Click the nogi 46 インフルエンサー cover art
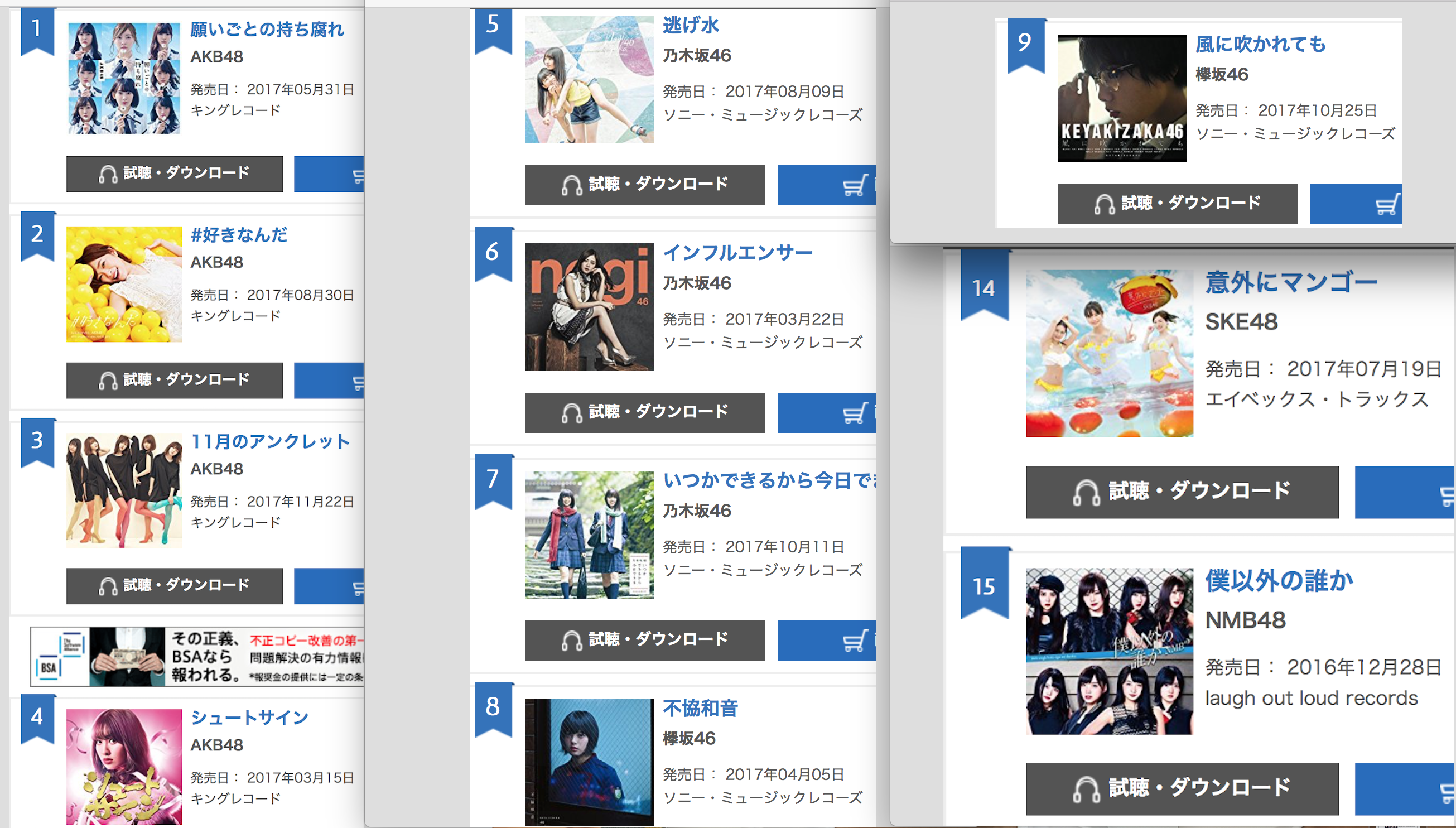The image size is (1456, 828). [590, 307]
